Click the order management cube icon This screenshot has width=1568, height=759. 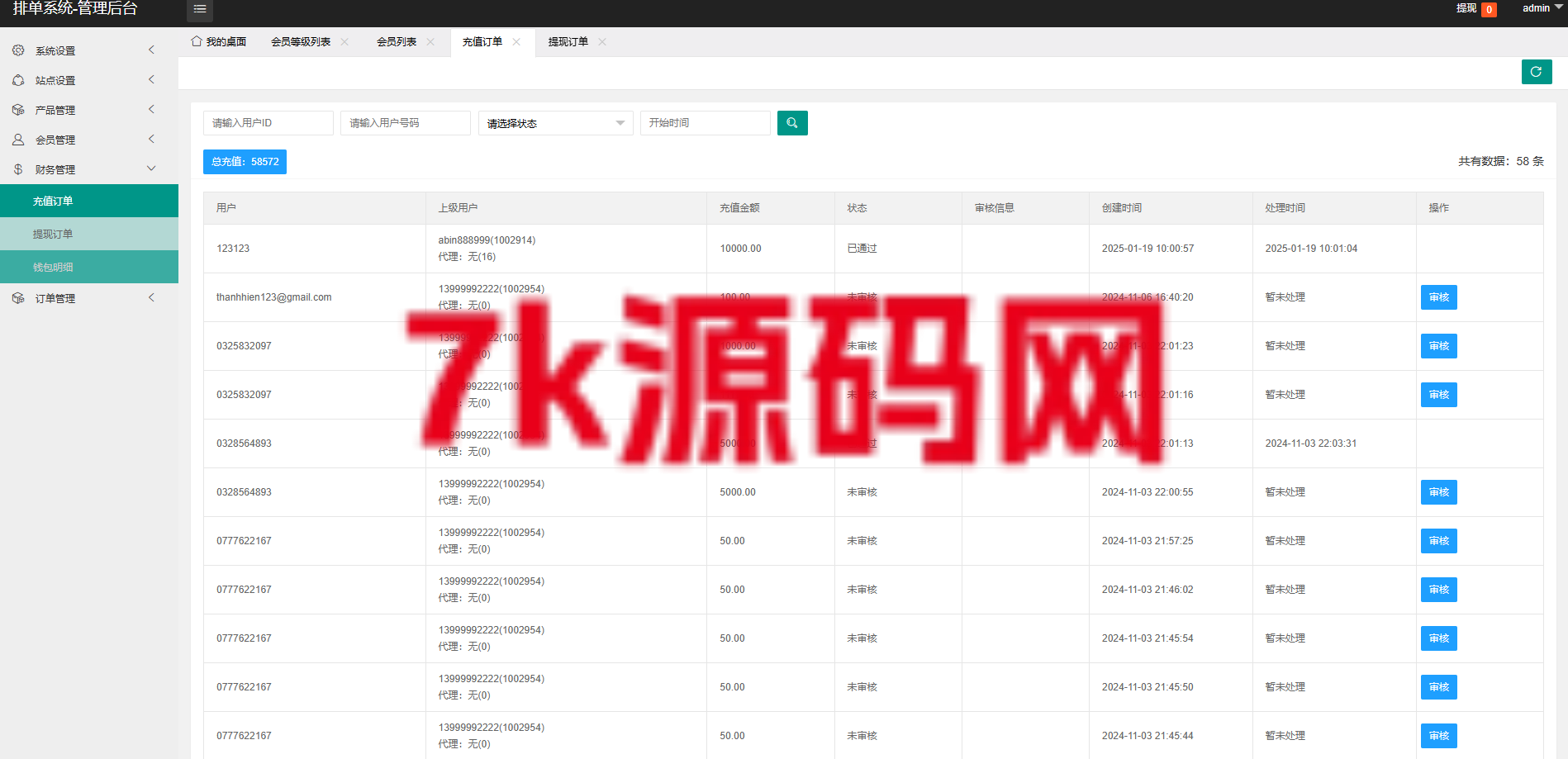pos(18,298)
